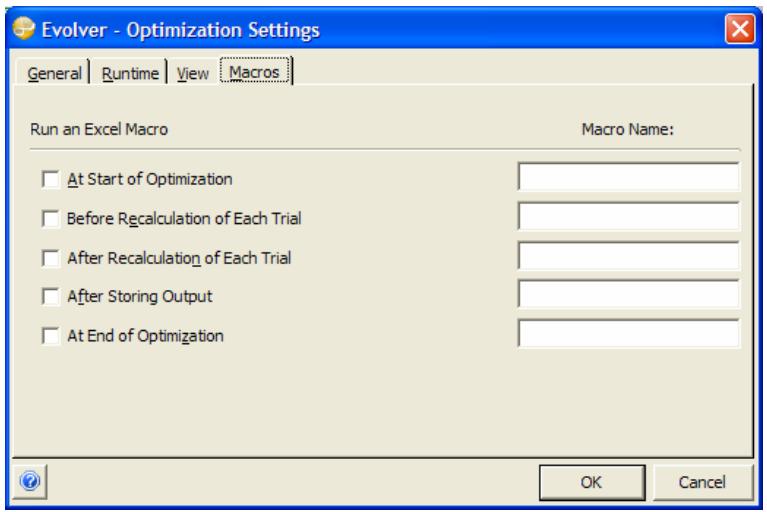Click the blue help question mark icon
Image resolution: width=767 pixels, height=512 pixels.
pos(30,481)
